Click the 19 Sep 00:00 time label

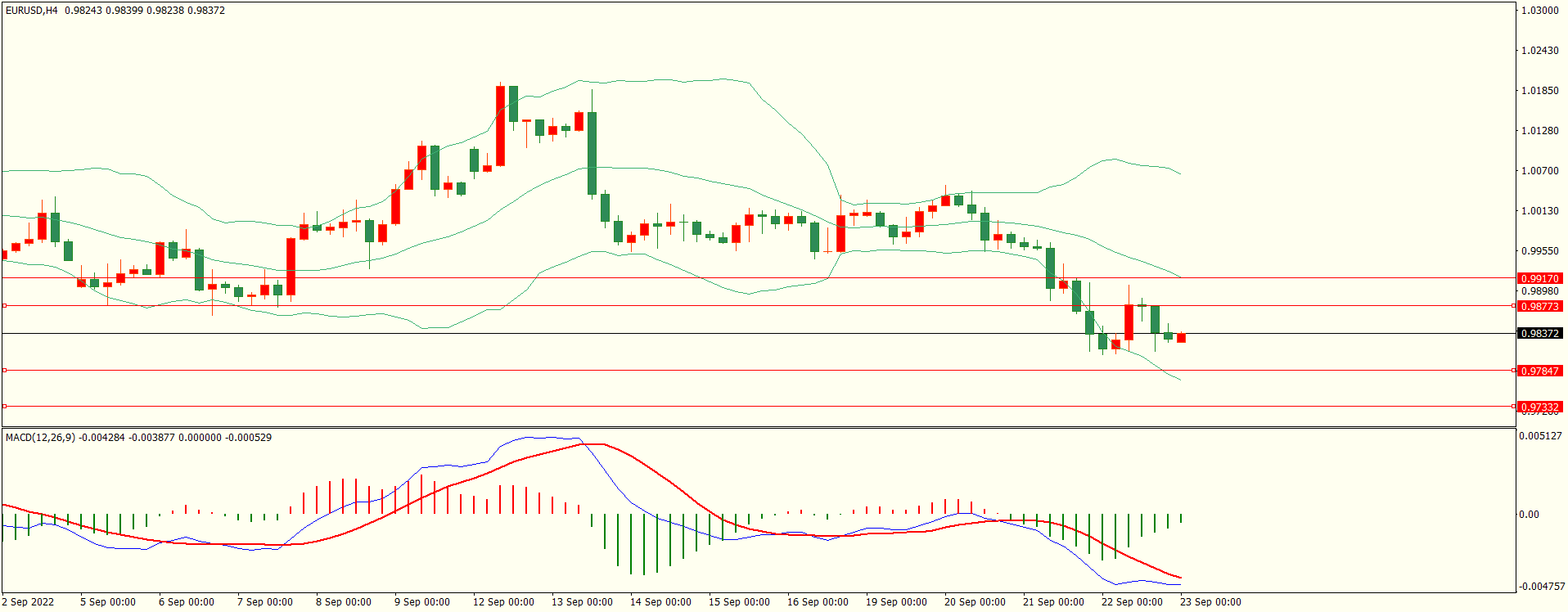point(896,602)
